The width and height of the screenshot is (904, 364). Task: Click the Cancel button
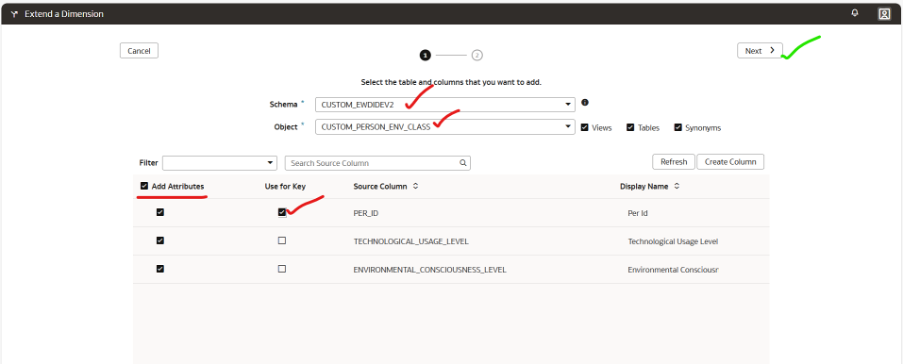tap(139, 51)
